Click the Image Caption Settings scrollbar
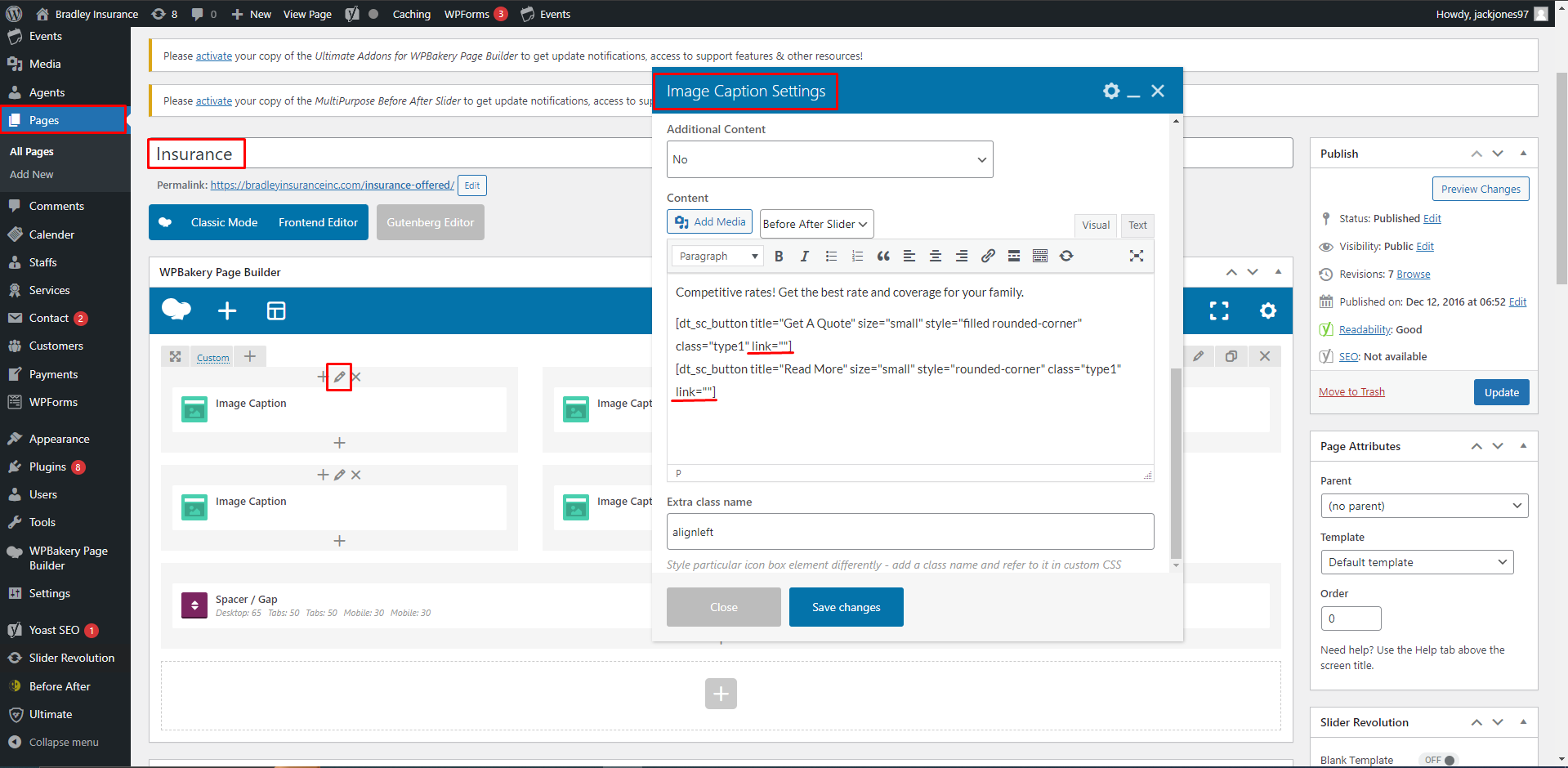 [x=1177, y=462]
